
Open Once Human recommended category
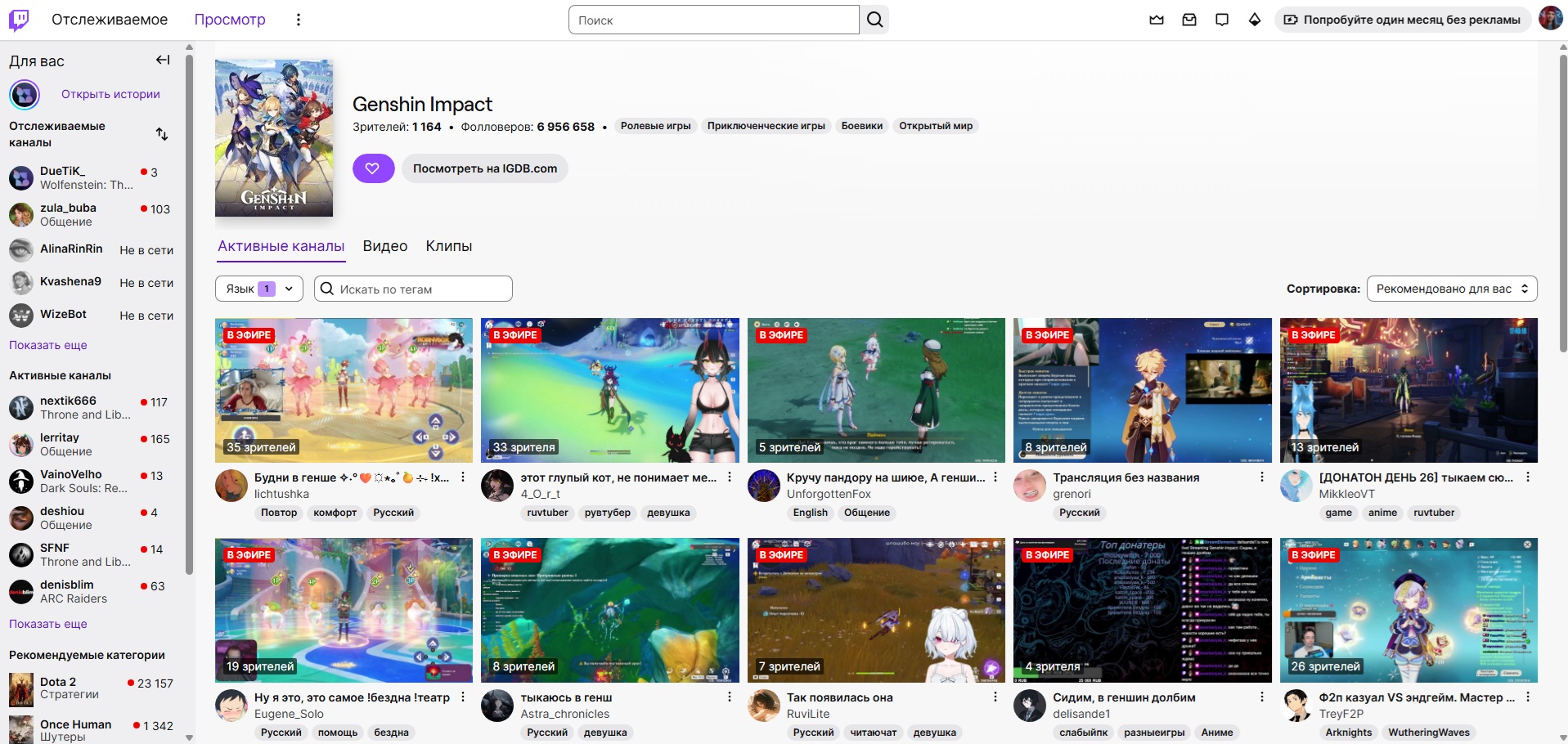tap(91, 729)
